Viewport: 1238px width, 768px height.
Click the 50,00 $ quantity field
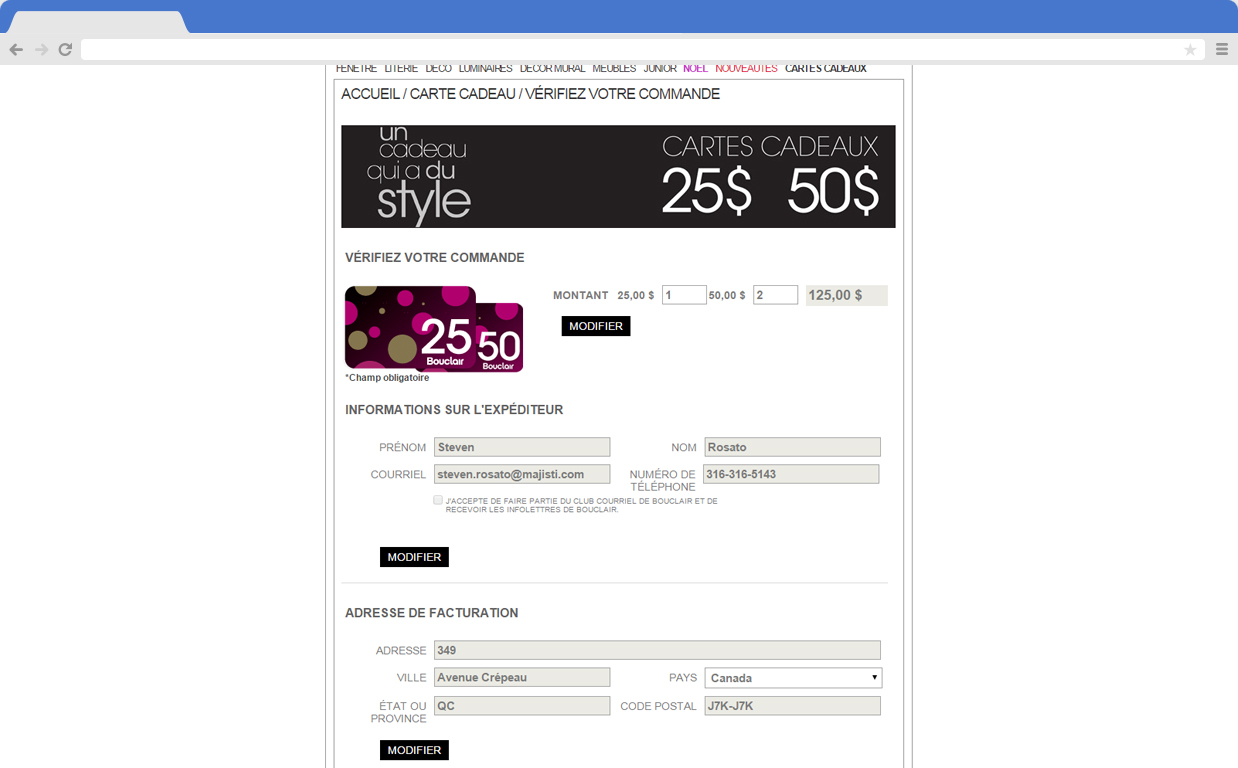pos(775,294)
